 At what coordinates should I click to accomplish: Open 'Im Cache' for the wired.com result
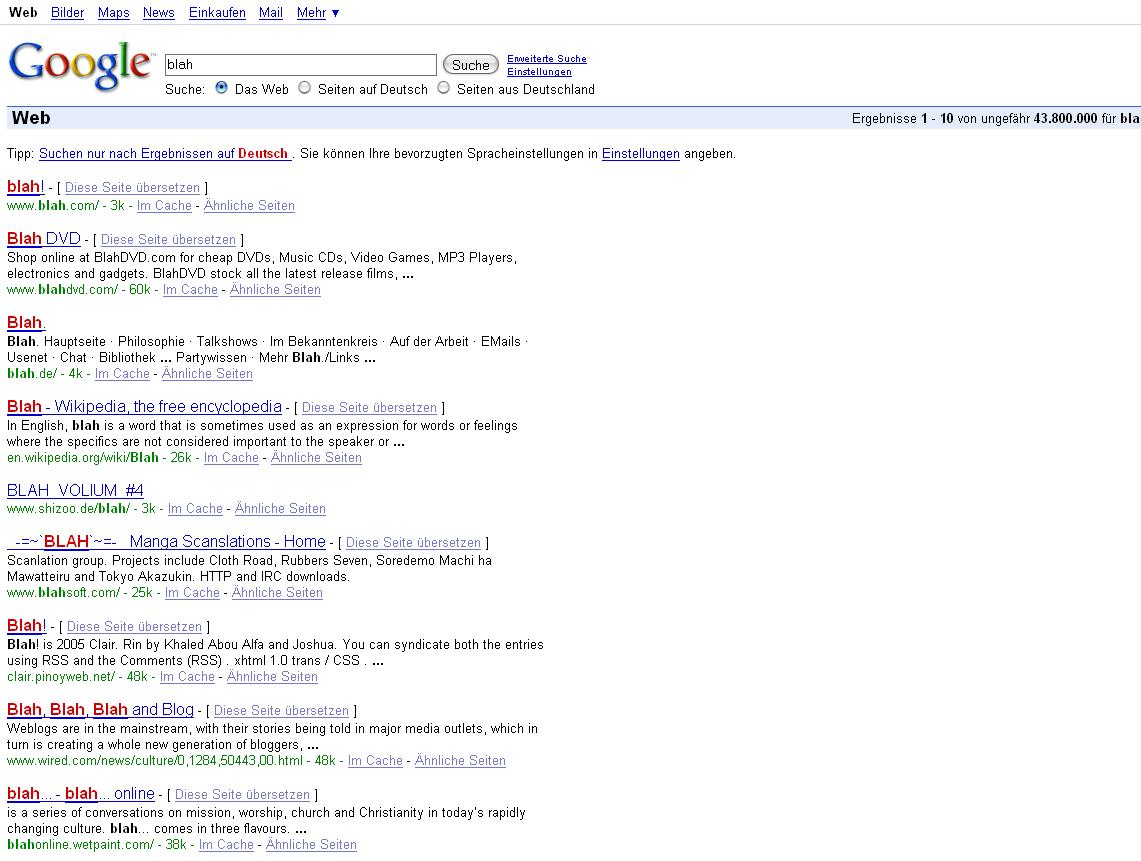[375, 761]
